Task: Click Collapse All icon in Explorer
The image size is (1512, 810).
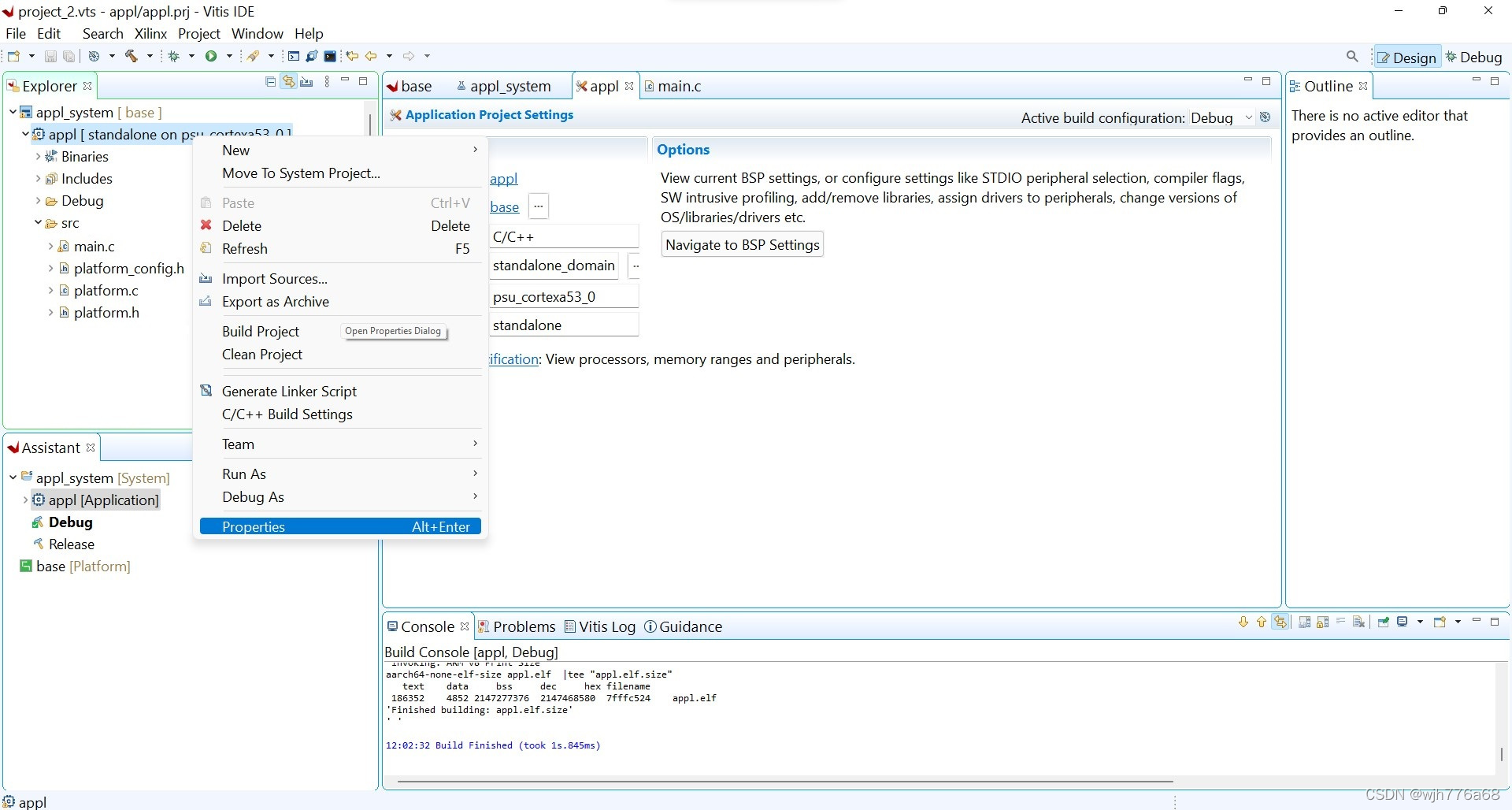Action: (270, 82)
